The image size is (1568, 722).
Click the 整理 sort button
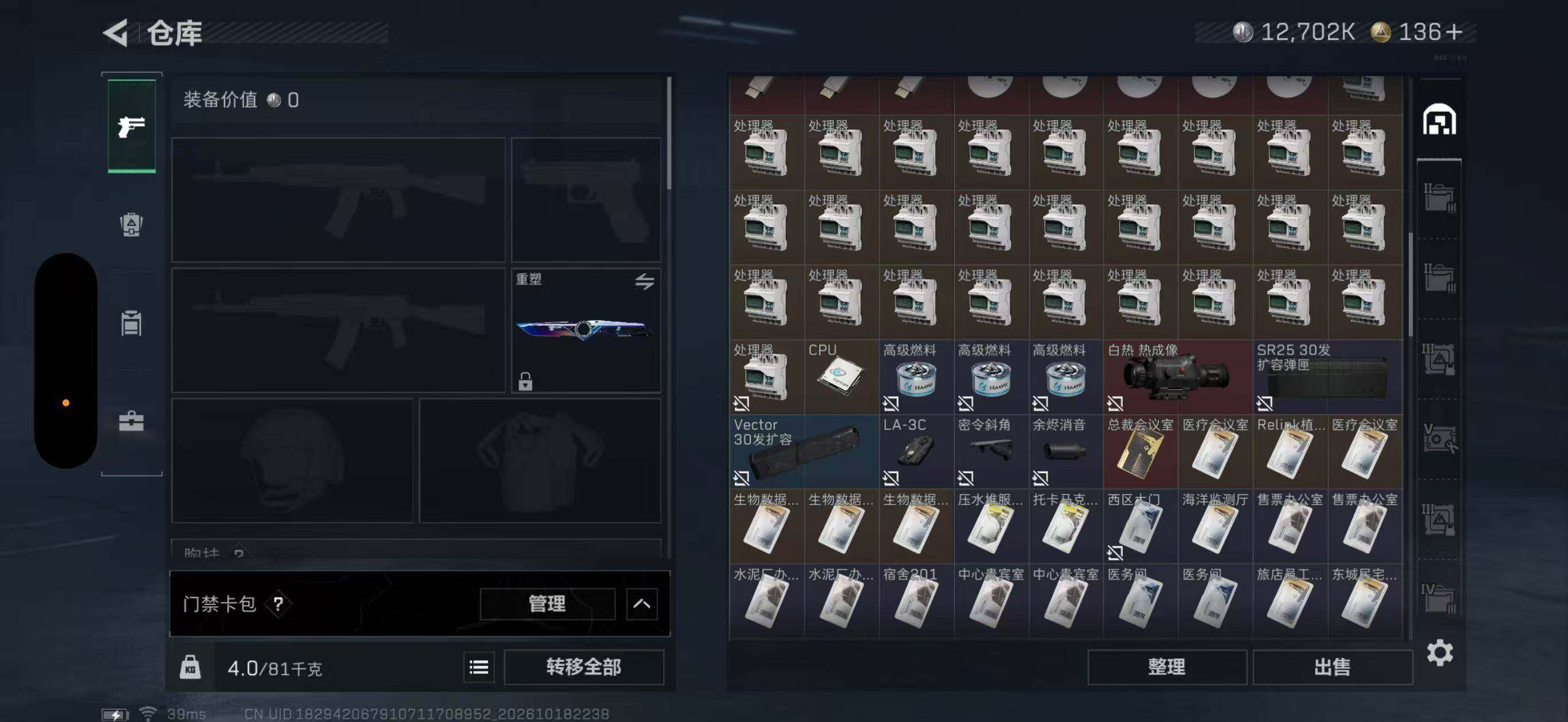pos(1167,667)
